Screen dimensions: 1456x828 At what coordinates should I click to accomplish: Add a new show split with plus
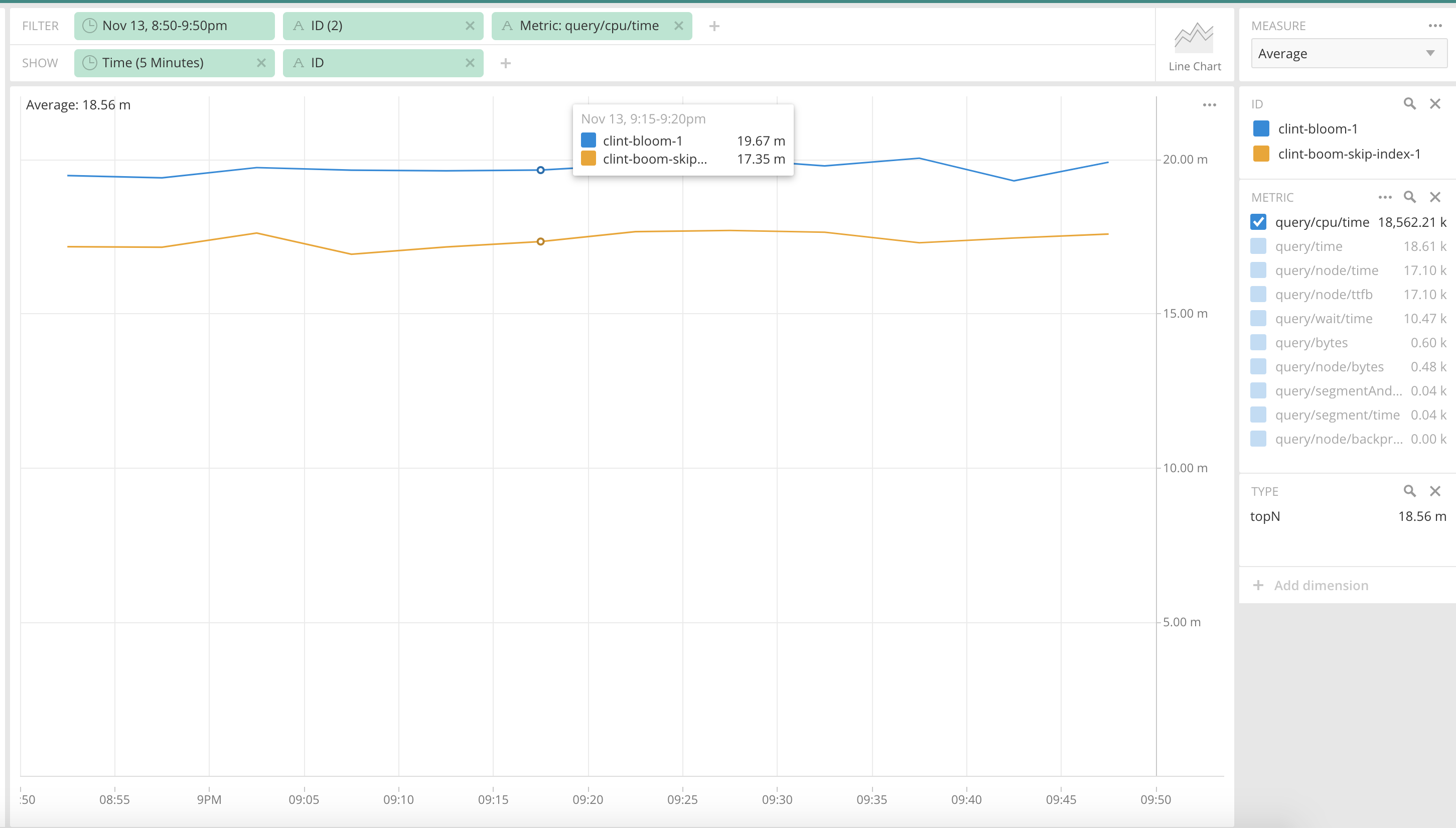505,63
